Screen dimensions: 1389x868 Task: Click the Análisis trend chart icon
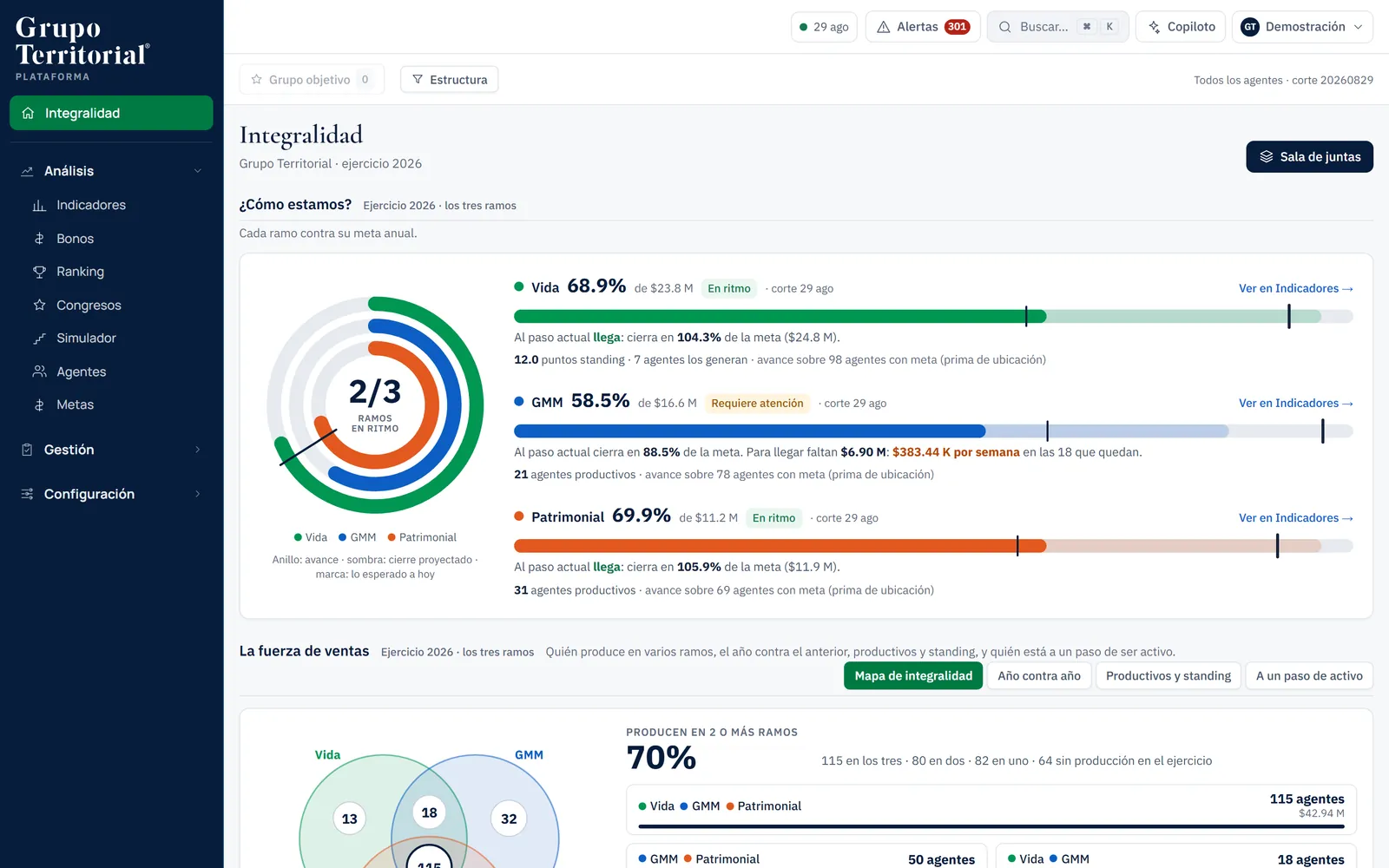pyautogui.click(x=27, y=171)
